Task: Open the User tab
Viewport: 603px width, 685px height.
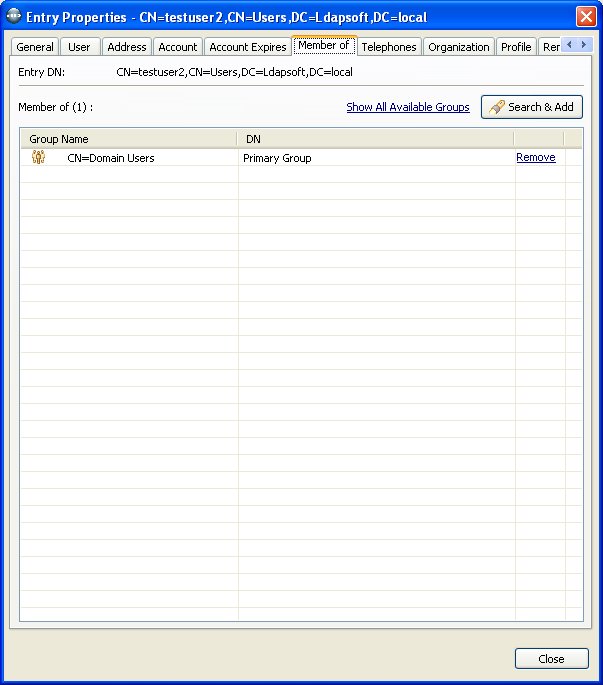Action: (79, 47)
